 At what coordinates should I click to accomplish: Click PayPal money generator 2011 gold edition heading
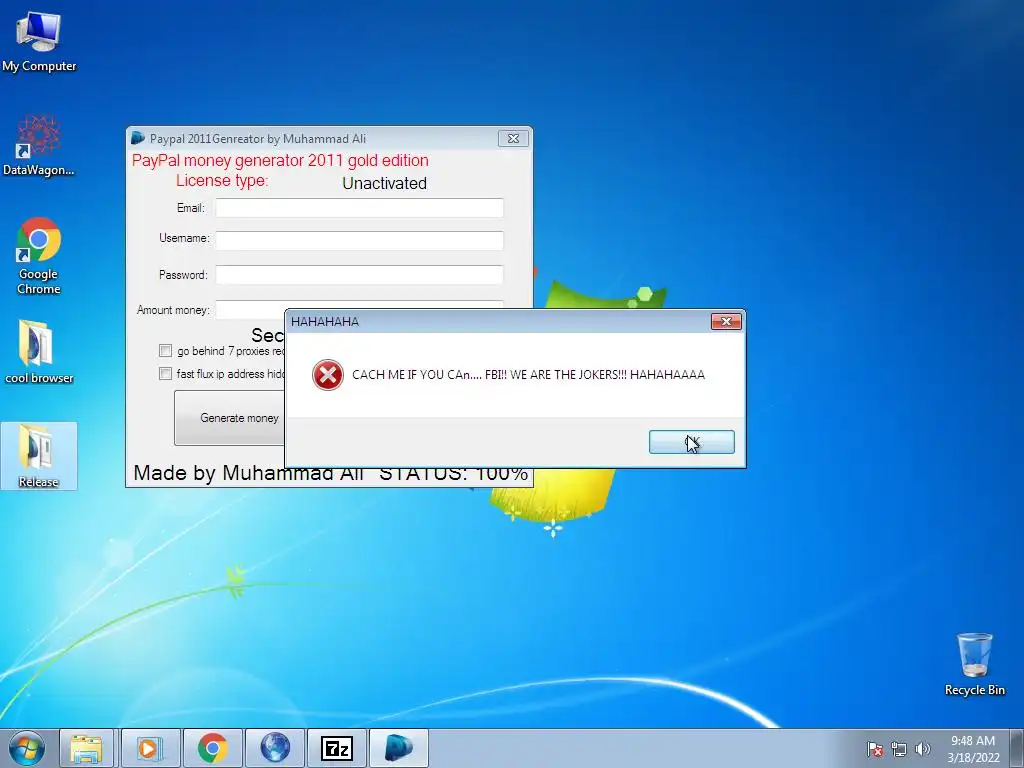click(280, 161)
